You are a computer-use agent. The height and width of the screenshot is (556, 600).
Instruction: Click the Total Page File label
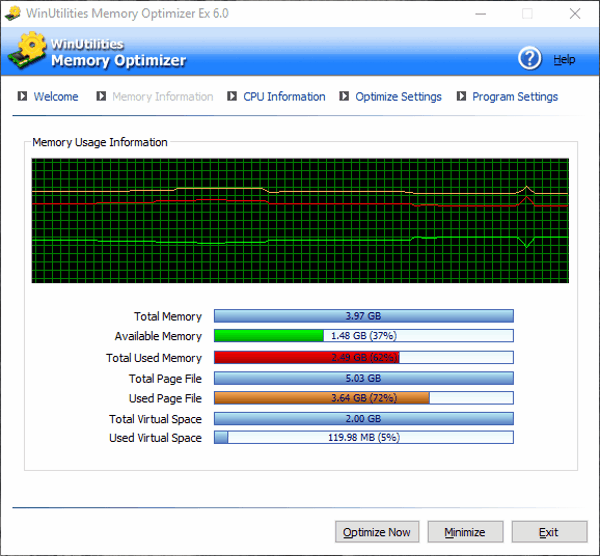(165, 378)
